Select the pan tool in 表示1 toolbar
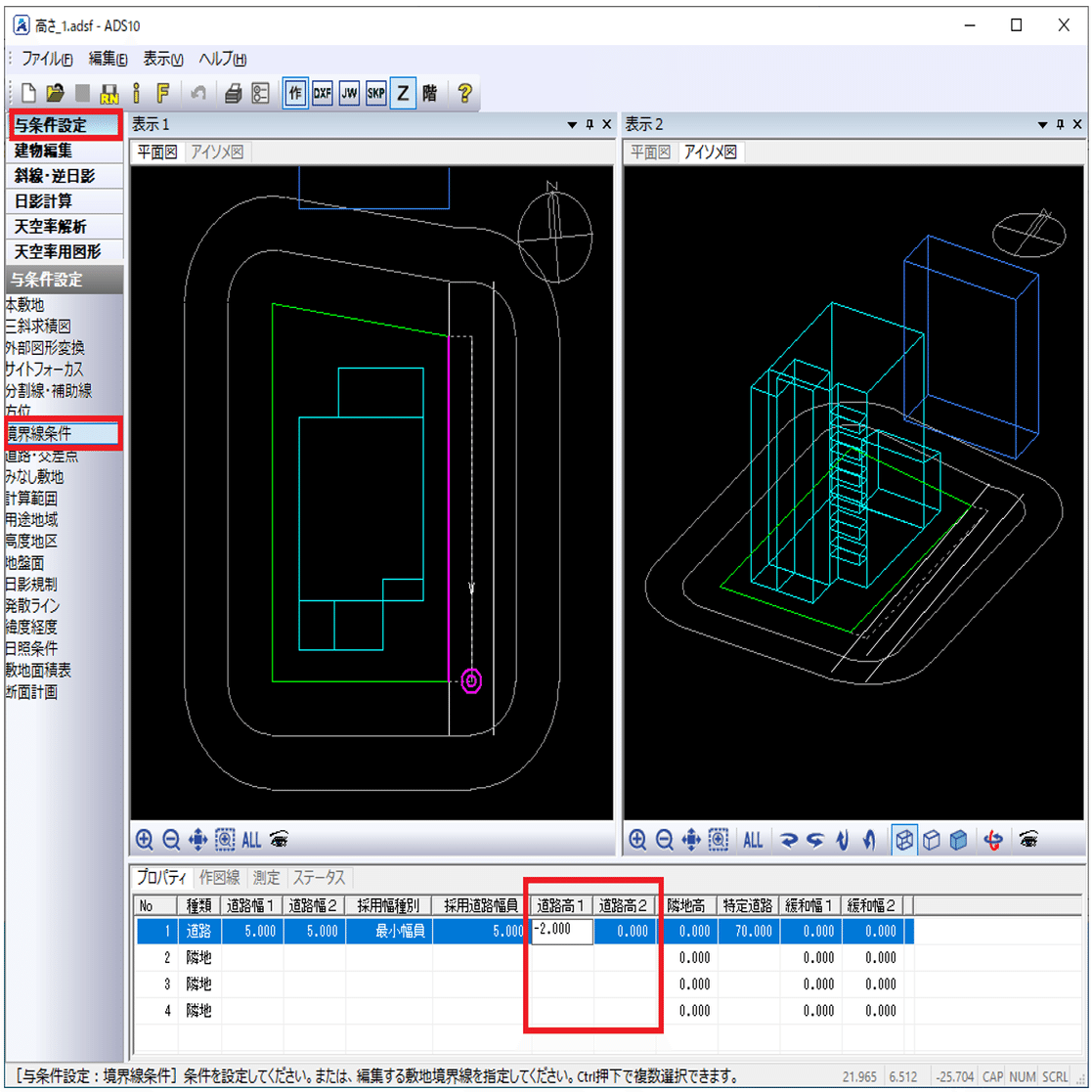 [x=197, y=840]
